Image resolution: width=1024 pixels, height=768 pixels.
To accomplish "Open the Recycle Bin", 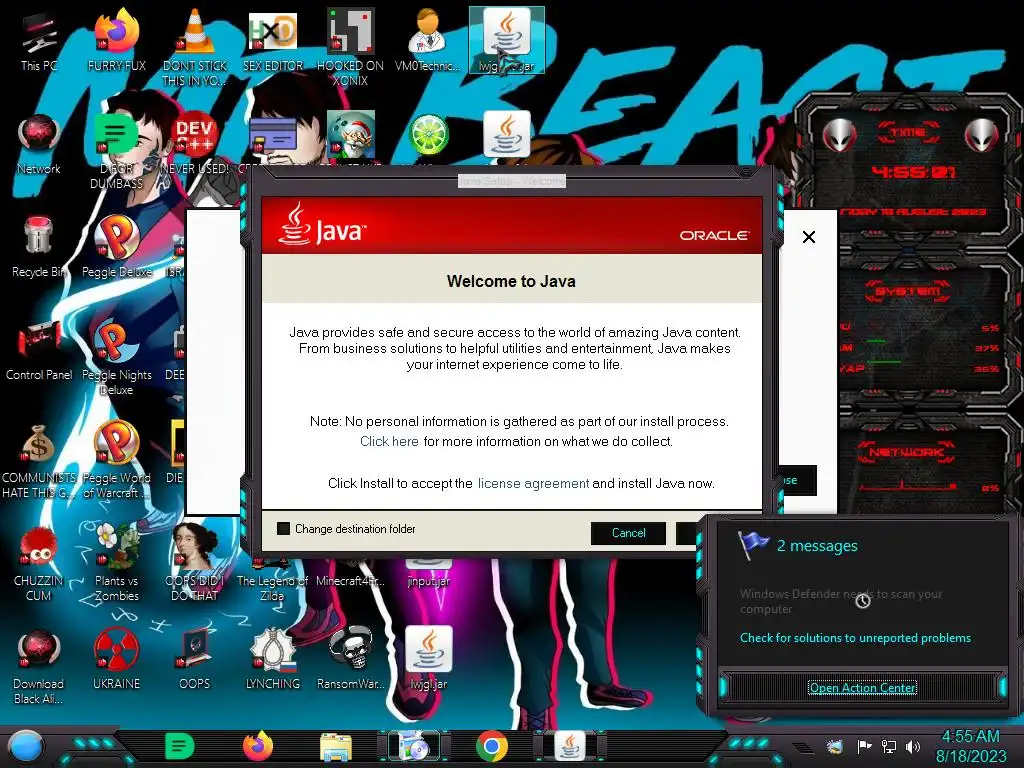I will tap(39, 248).
